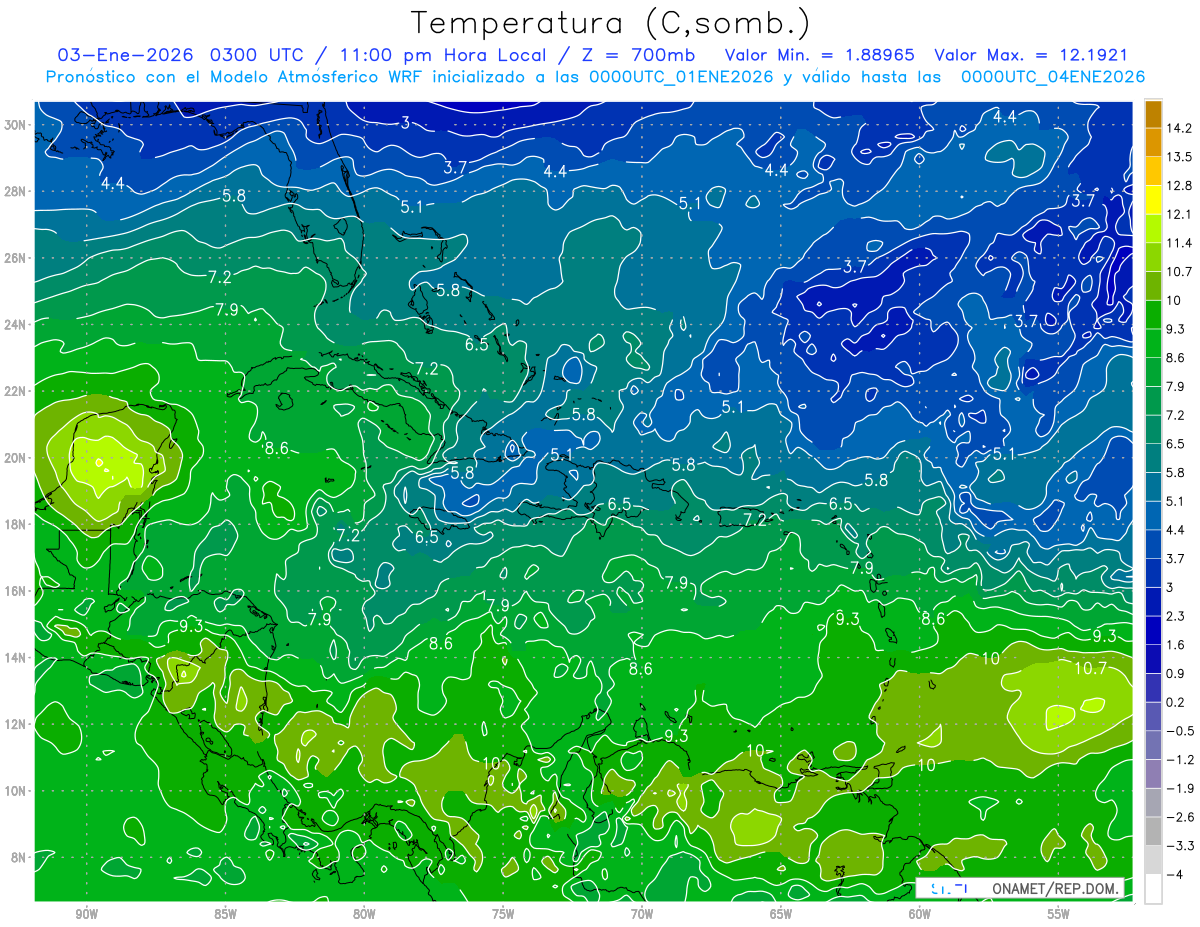The image size is (1200, 927).
Task: Click the '14N' latitude axis label
Action: tap(15, 657)
